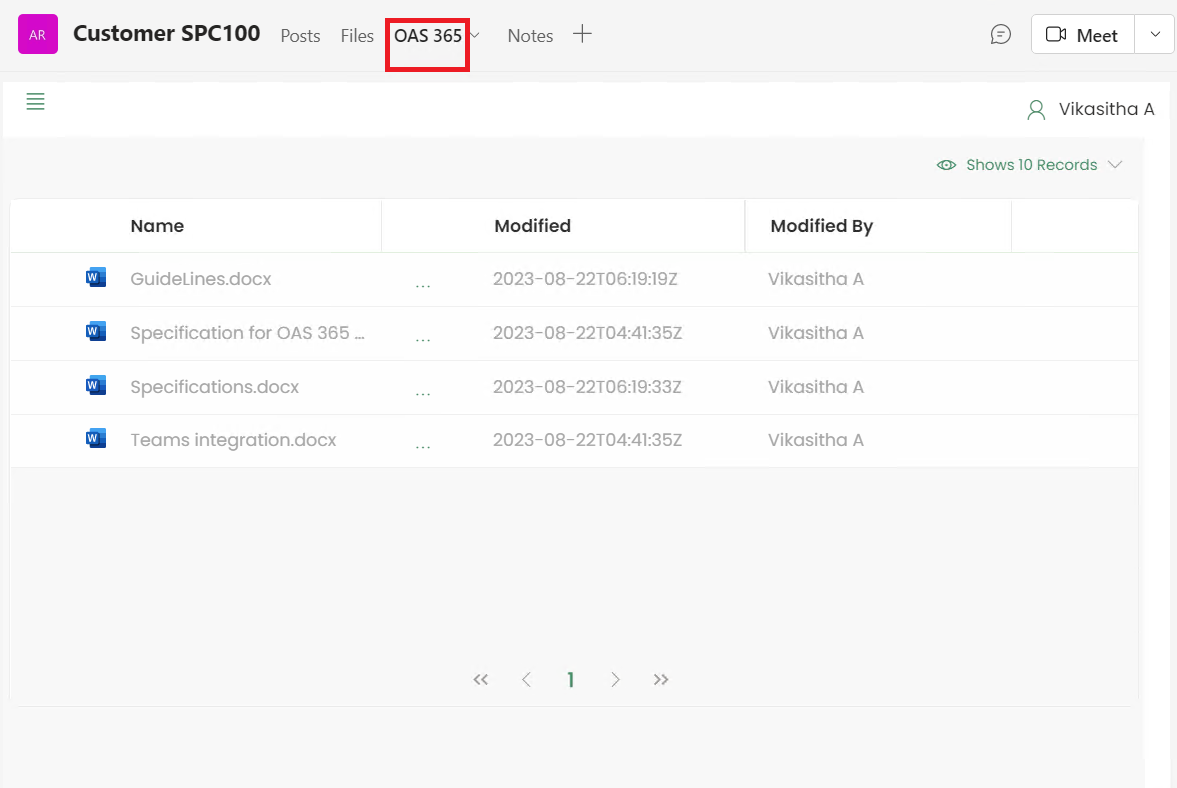Expand the OAS 365 tab dropdown arrow

474,36
